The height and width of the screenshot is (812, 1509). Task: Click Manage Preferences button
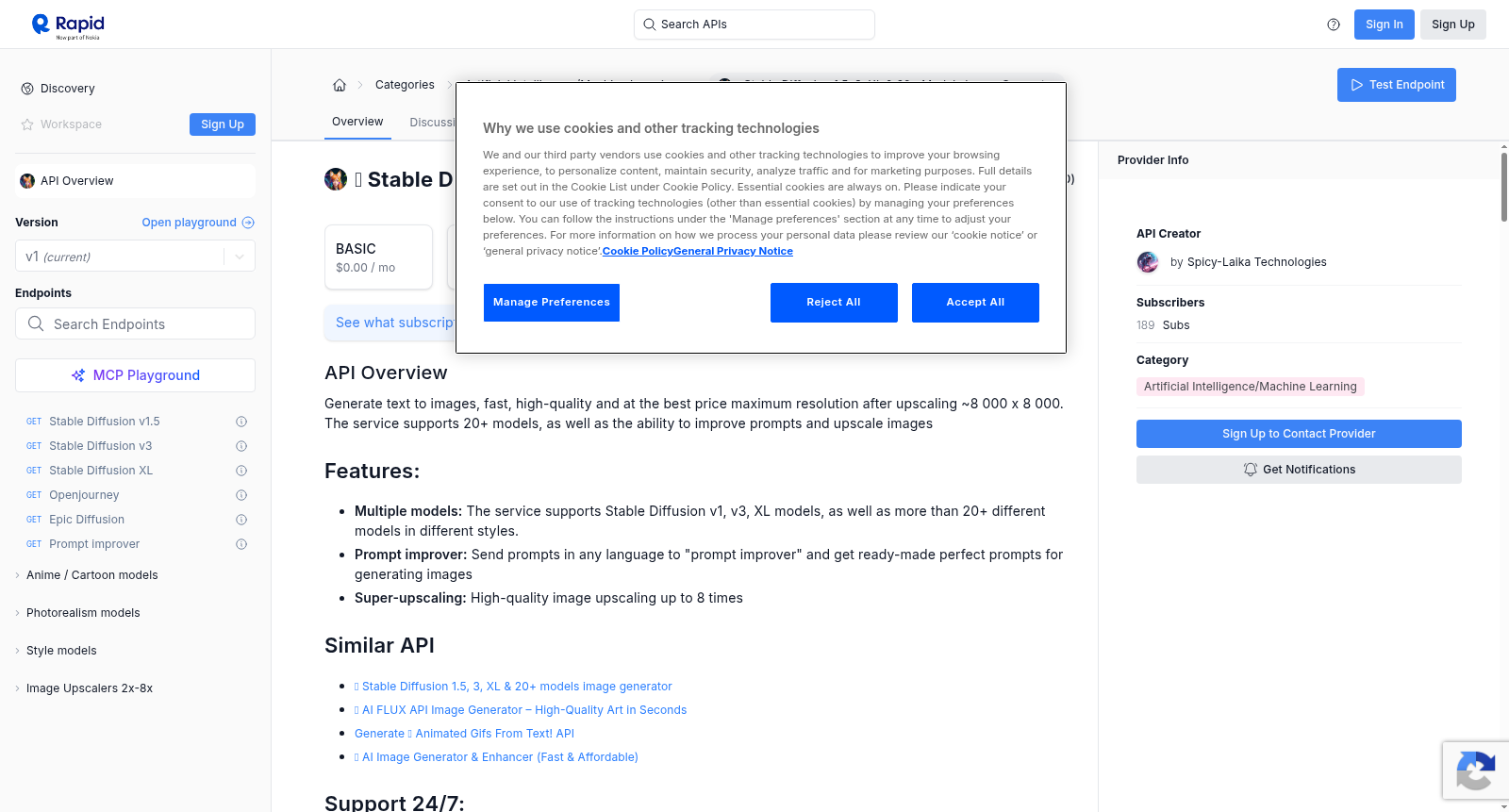point(552,303)
